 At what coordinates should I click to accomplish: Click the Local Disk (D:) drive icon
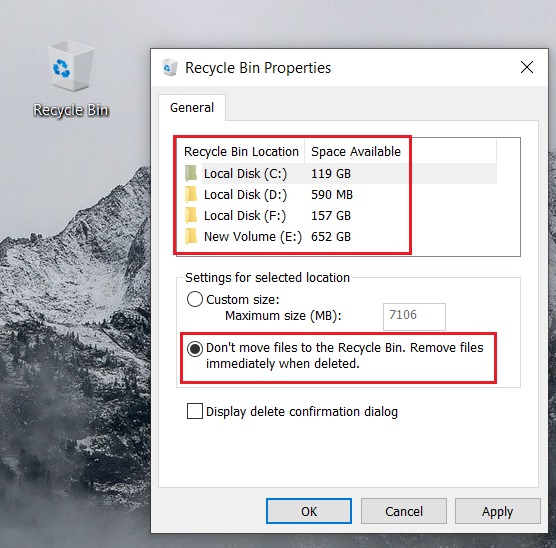(191, 194)
